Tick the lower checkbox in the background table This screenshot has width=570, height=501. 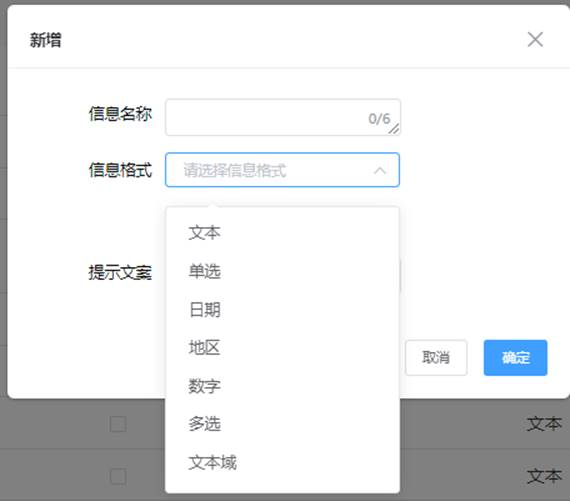pos(118,477)
